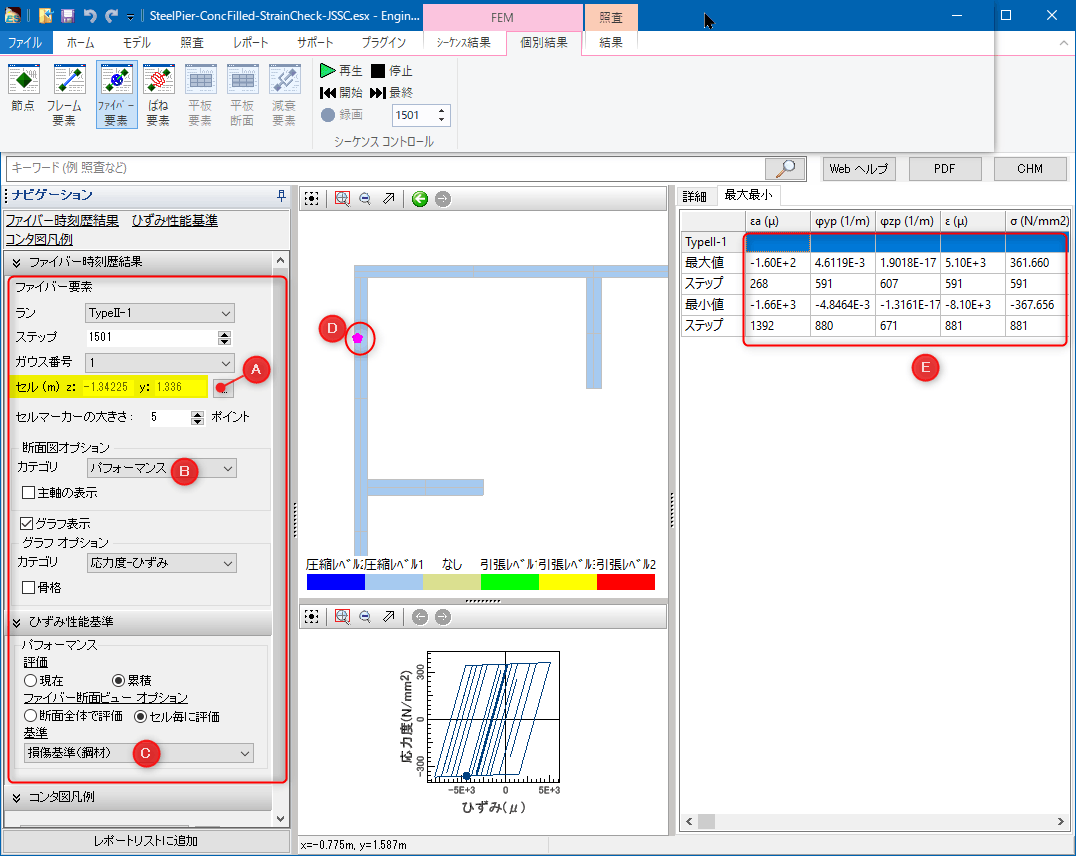This screenshot has height=856, width=1076.
Task: Click the keyword search magnifier button
Action: click(x=785, y=168)
